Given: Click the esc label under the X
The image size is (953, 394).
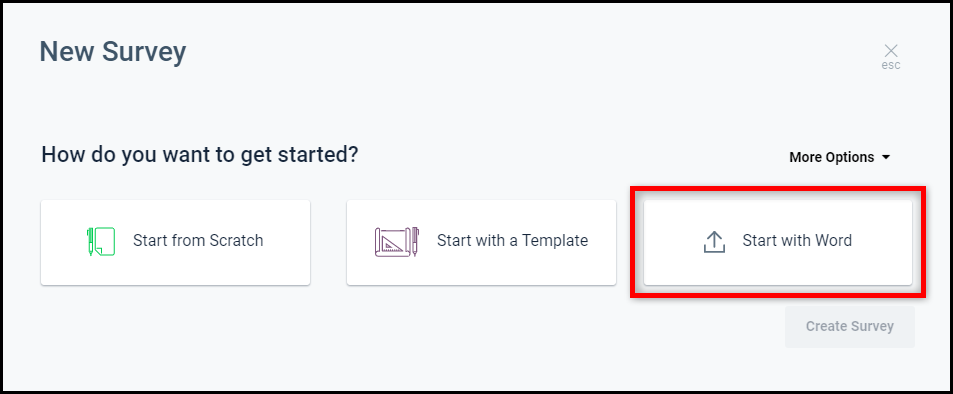Looking at the screenshot, I should 891,65.
